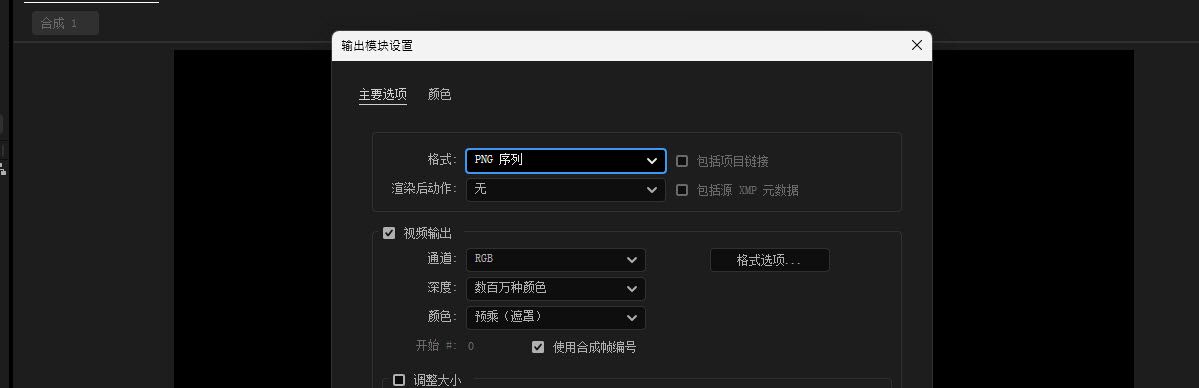Open the 深度 数百万种颜色 dropdown

555,289
